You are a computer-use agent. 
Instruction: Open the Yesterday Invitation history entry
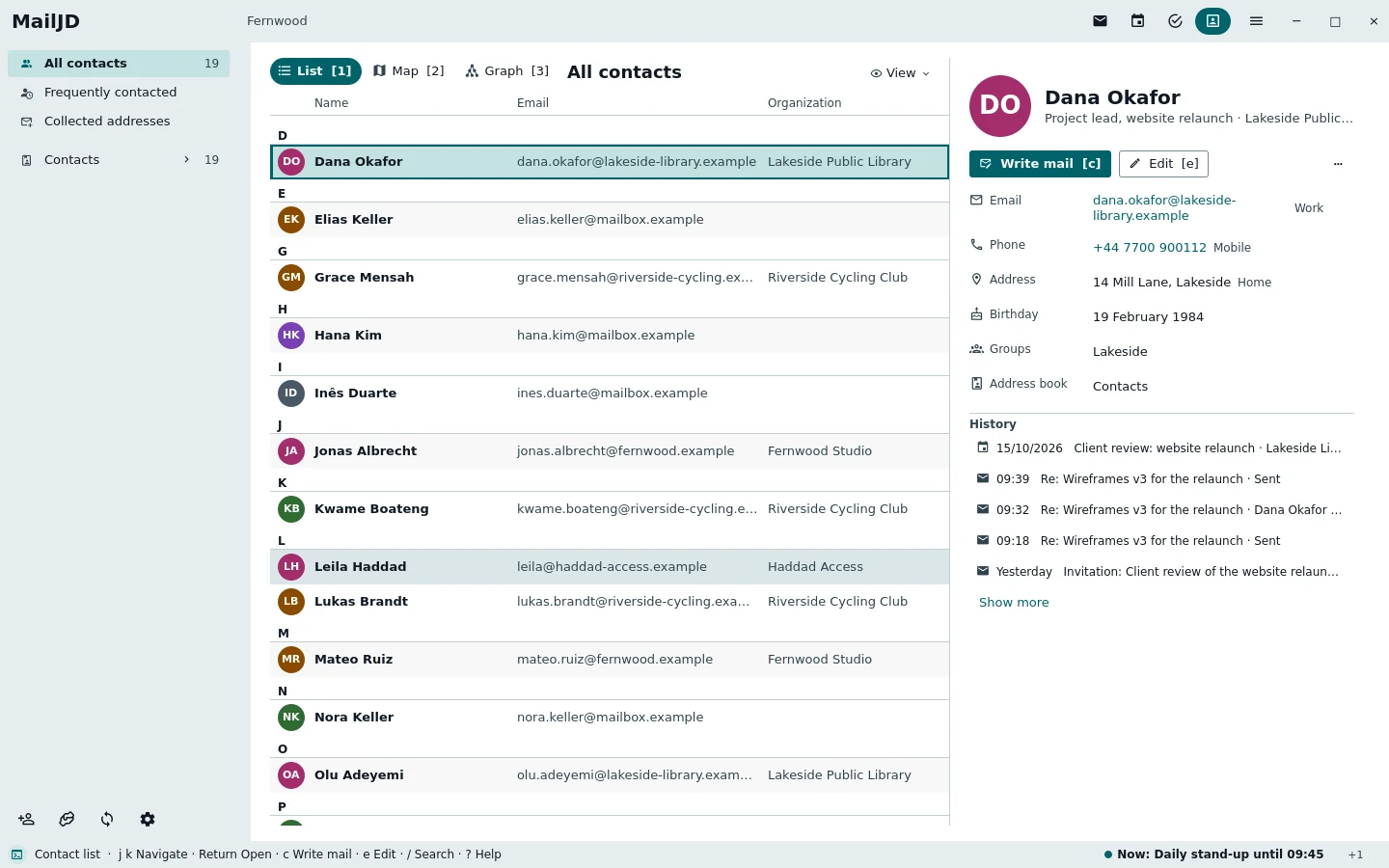coord(1161,572)
